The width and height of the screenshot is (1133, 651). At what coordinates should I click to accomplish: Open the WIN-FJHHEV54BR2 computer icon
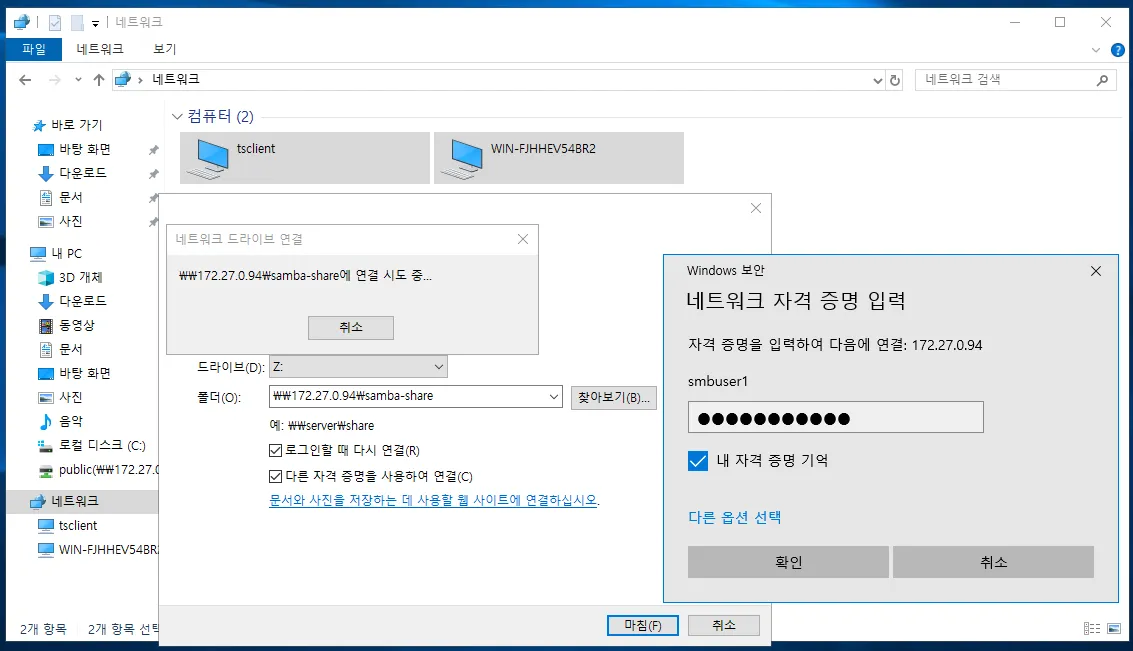[559, 158]
